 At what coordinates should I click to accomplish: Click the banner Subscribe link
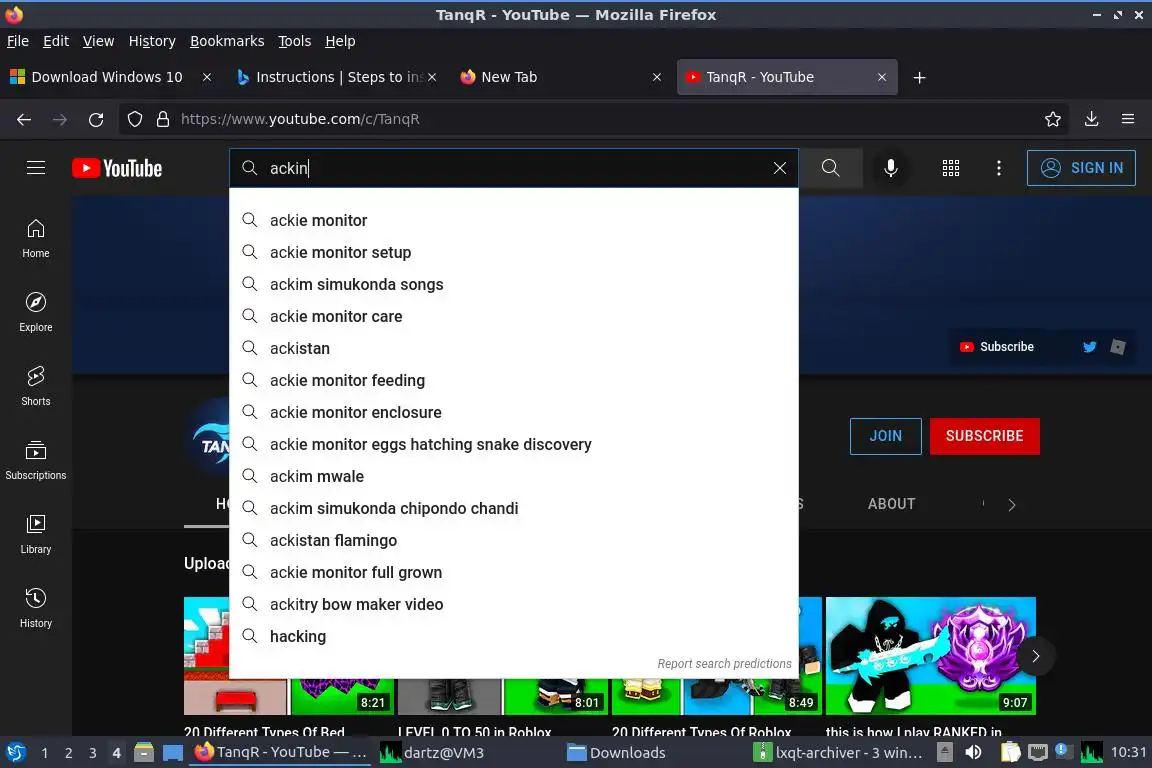997,347
